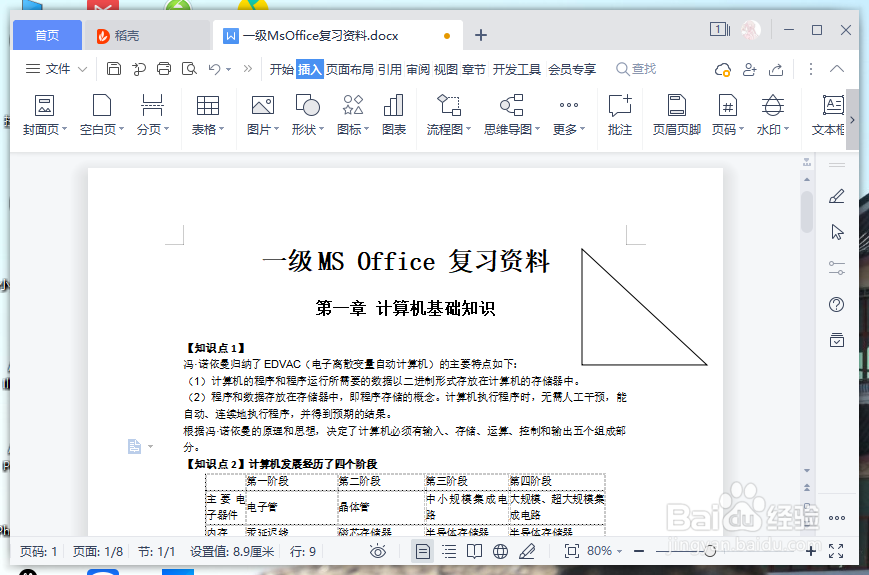Switch to outline view in status bar
The image size is (869, 575).
point(449,551)
